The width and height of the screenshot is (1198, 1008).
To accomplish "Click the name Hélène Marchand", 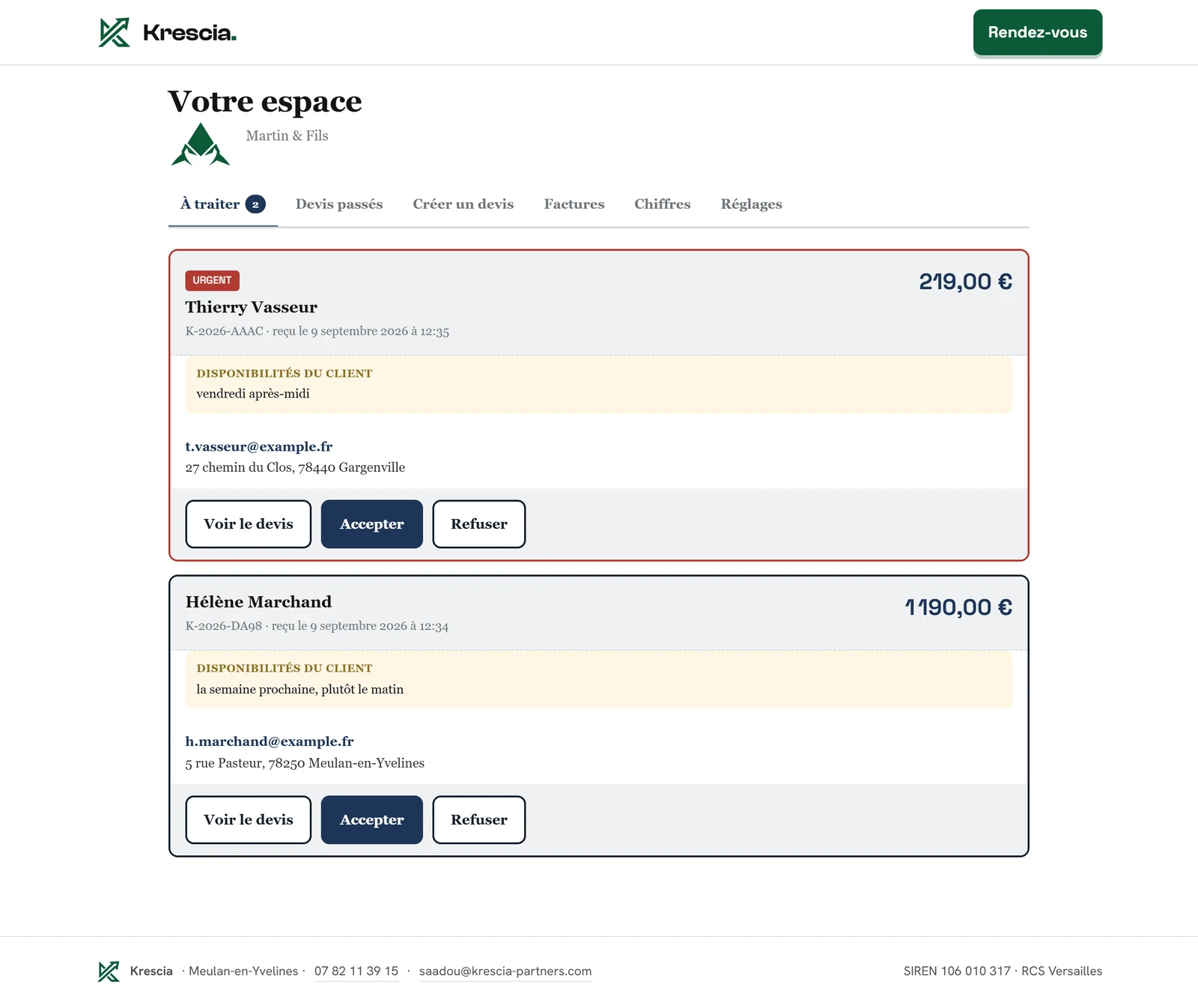I will (x=258, y=602).
